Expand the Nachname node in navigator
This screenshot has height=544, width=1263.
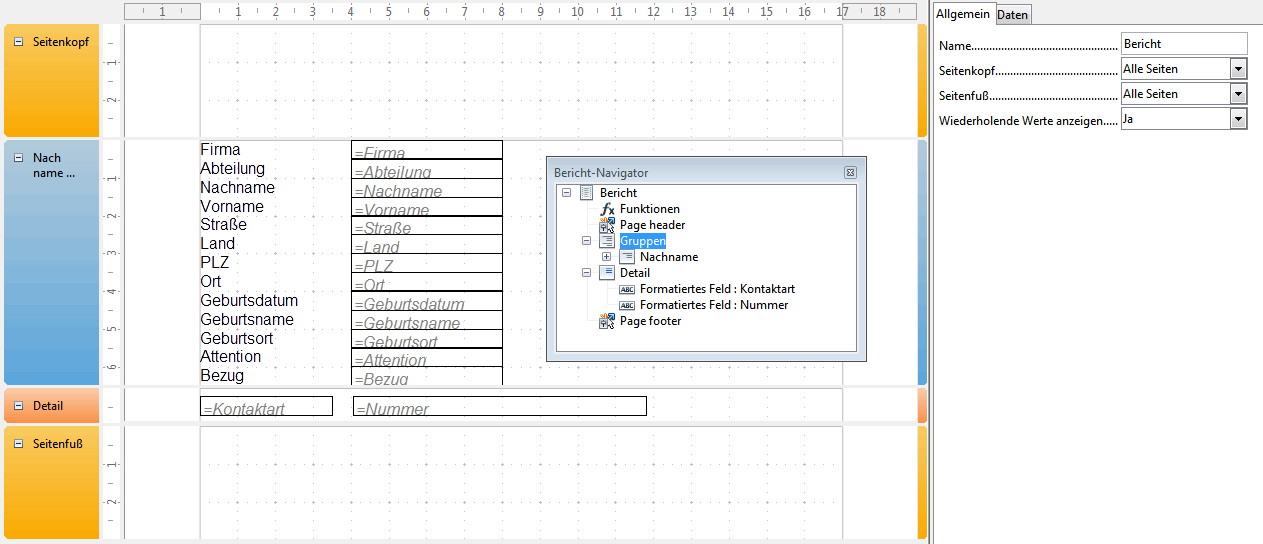click(x=606, y=257)
